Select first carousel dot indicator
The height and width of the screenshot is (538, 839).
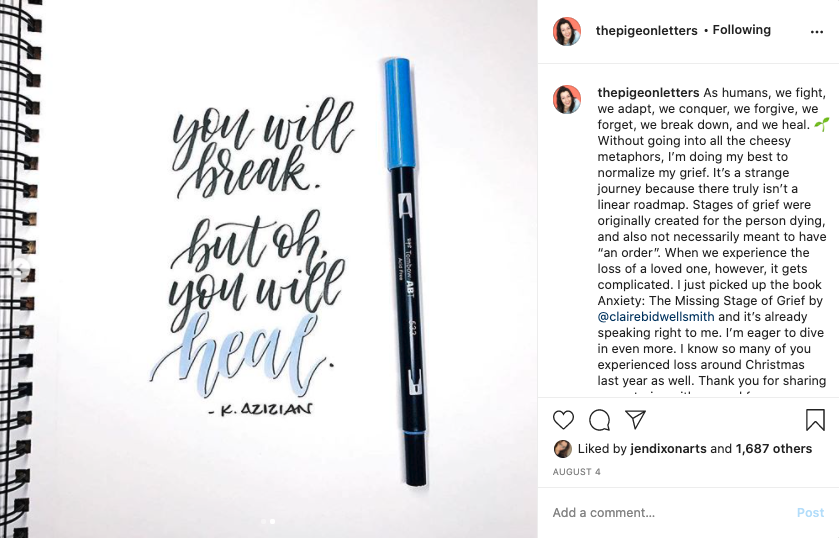tap(263, 521)
